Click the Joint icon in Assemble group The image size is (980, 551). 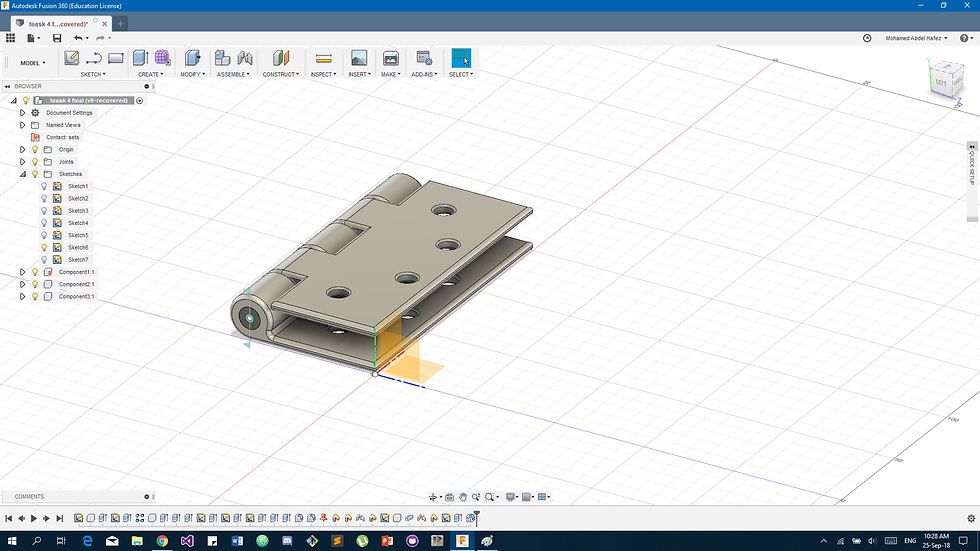pos(245,58)
